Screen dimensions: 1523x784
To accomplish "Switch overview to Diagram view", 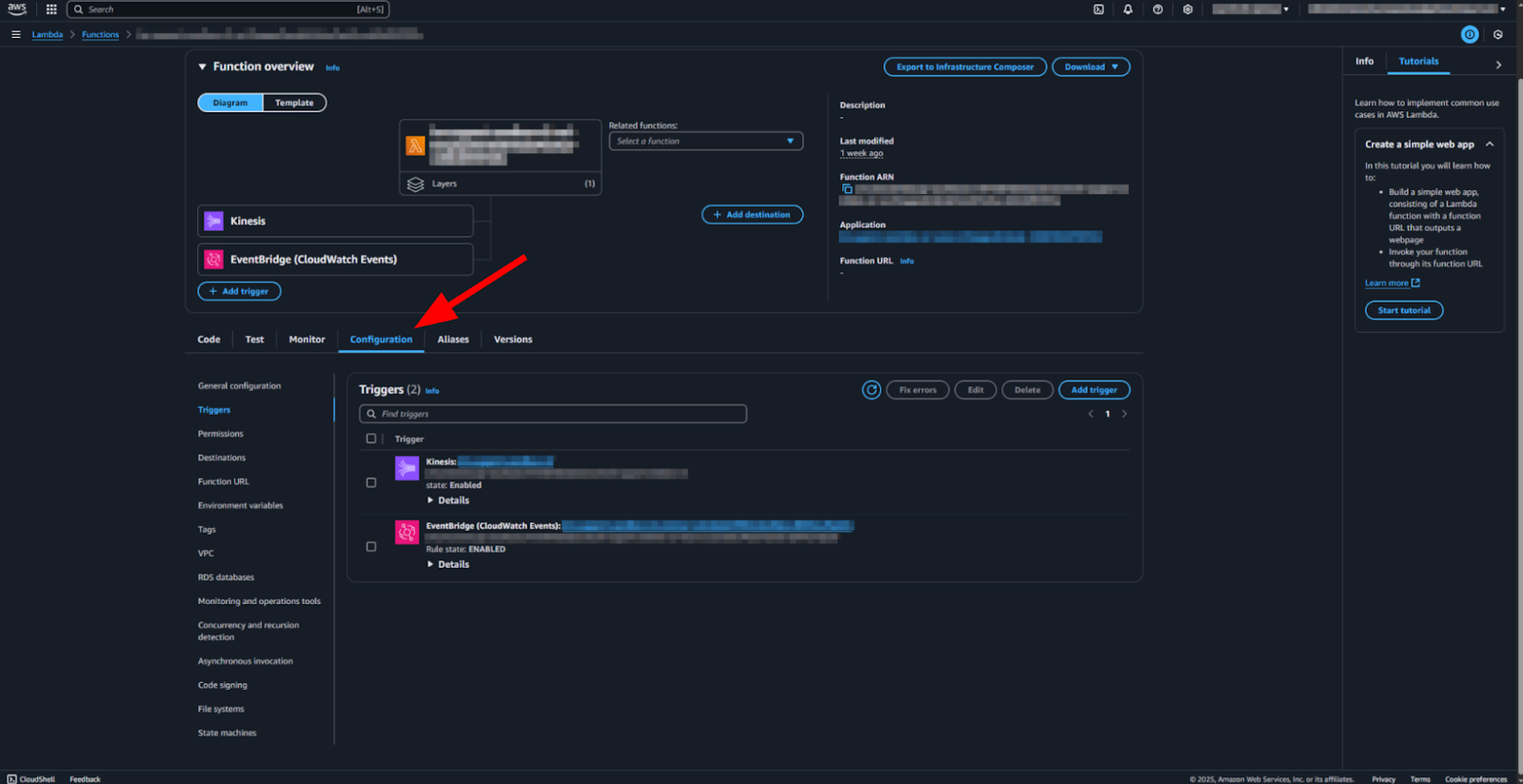I will [230, 103].
